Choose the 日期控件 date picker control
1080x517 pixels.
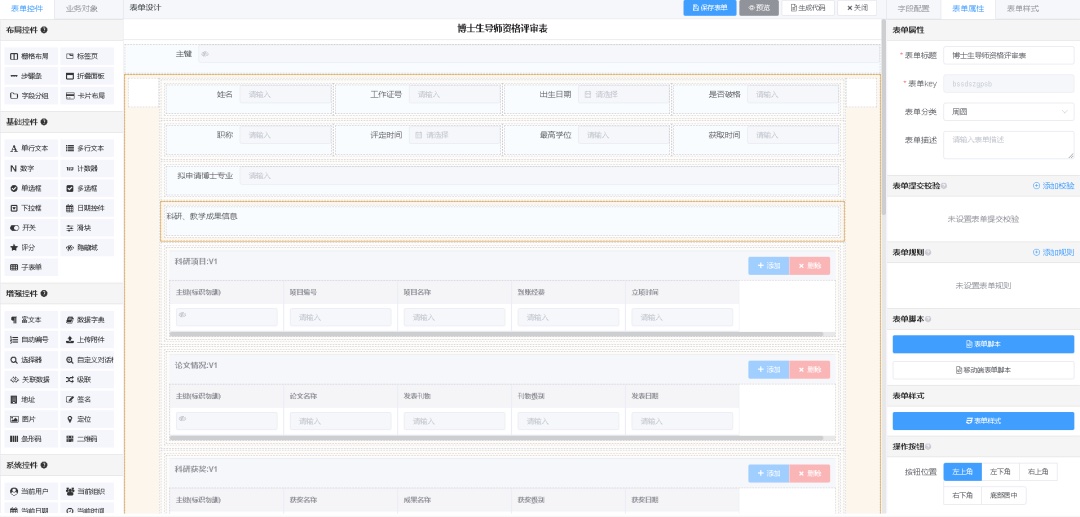coord(86,208)
